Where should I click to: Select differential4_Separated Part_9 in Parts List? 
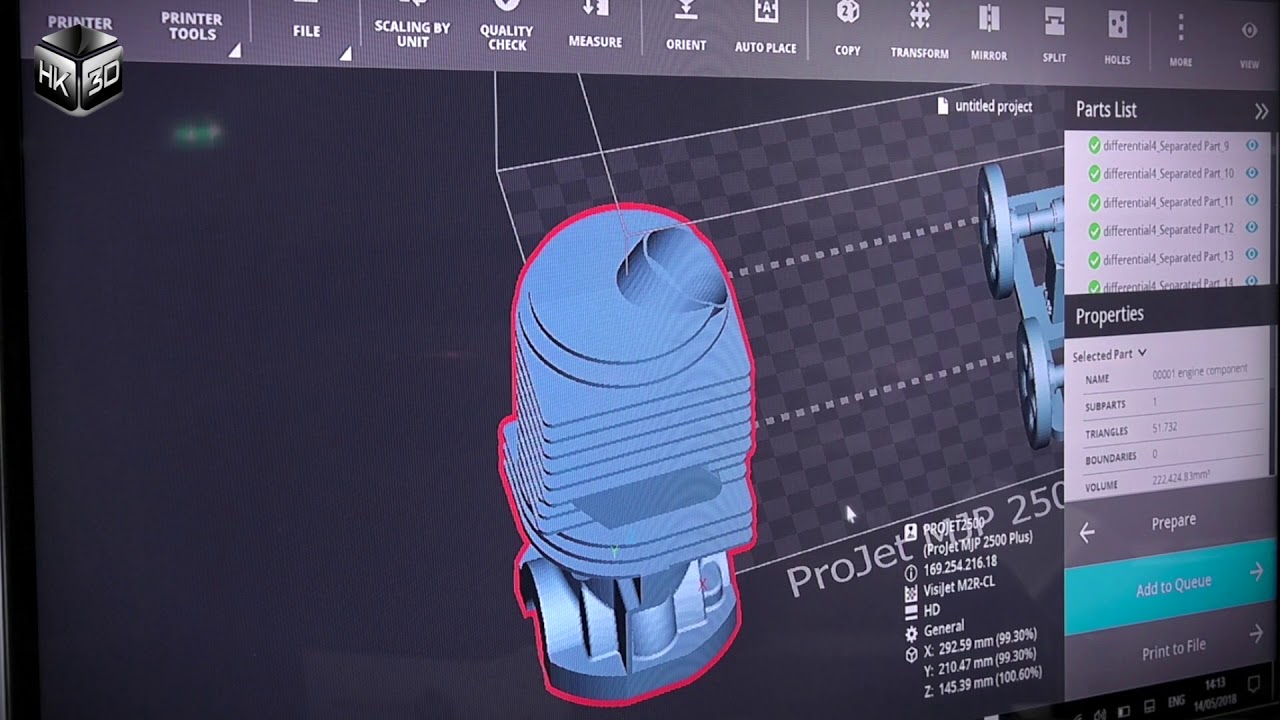coord(1166,145)
